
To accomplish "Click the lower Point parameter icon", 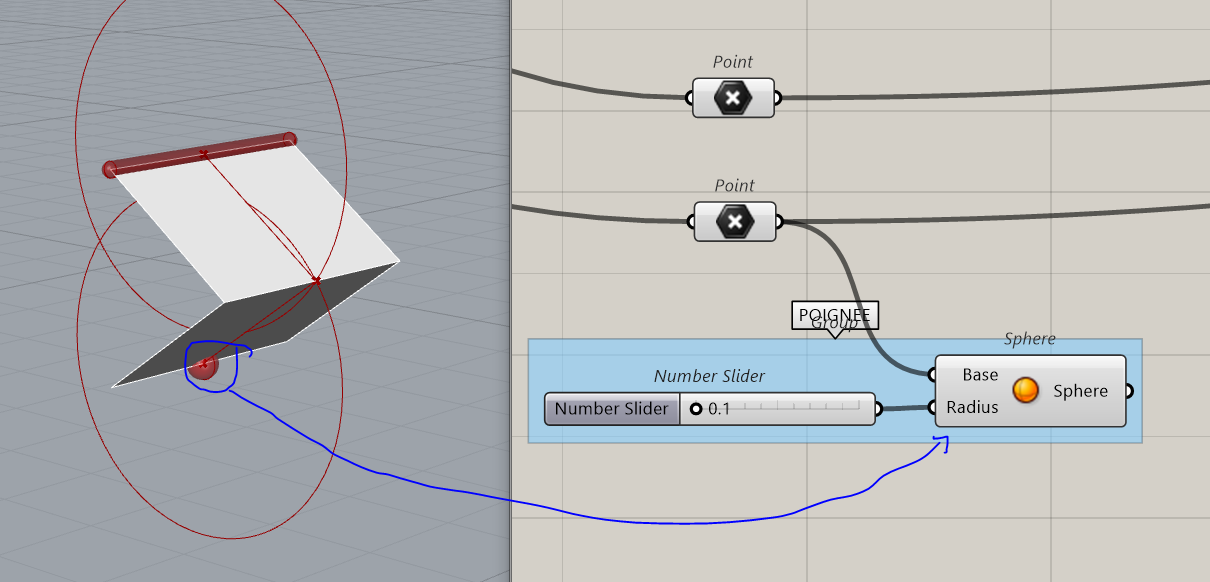I will (x=735, y=221).
